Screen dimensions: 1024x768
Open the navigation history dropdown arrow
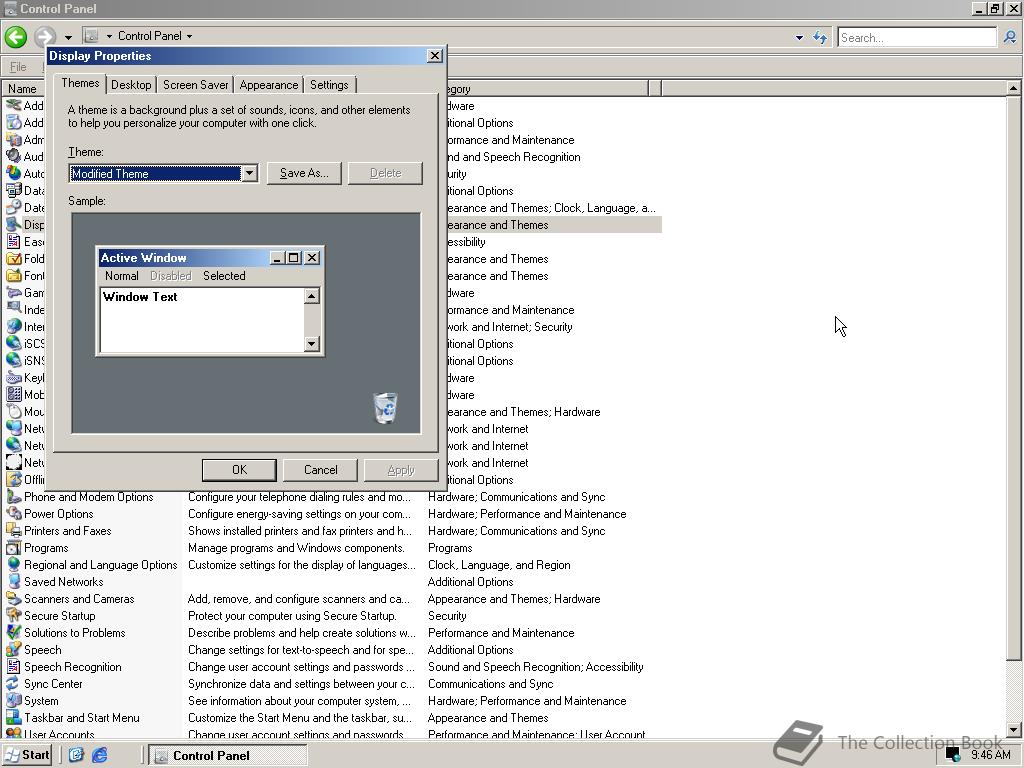point(68,37)
